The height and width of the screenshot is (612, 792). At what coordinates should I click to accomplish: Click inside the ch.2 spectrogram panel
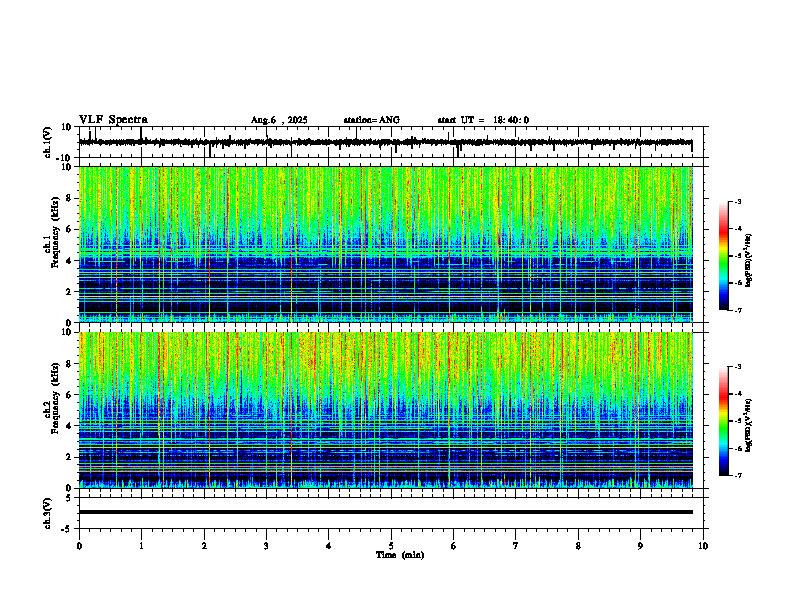[386, 410]
